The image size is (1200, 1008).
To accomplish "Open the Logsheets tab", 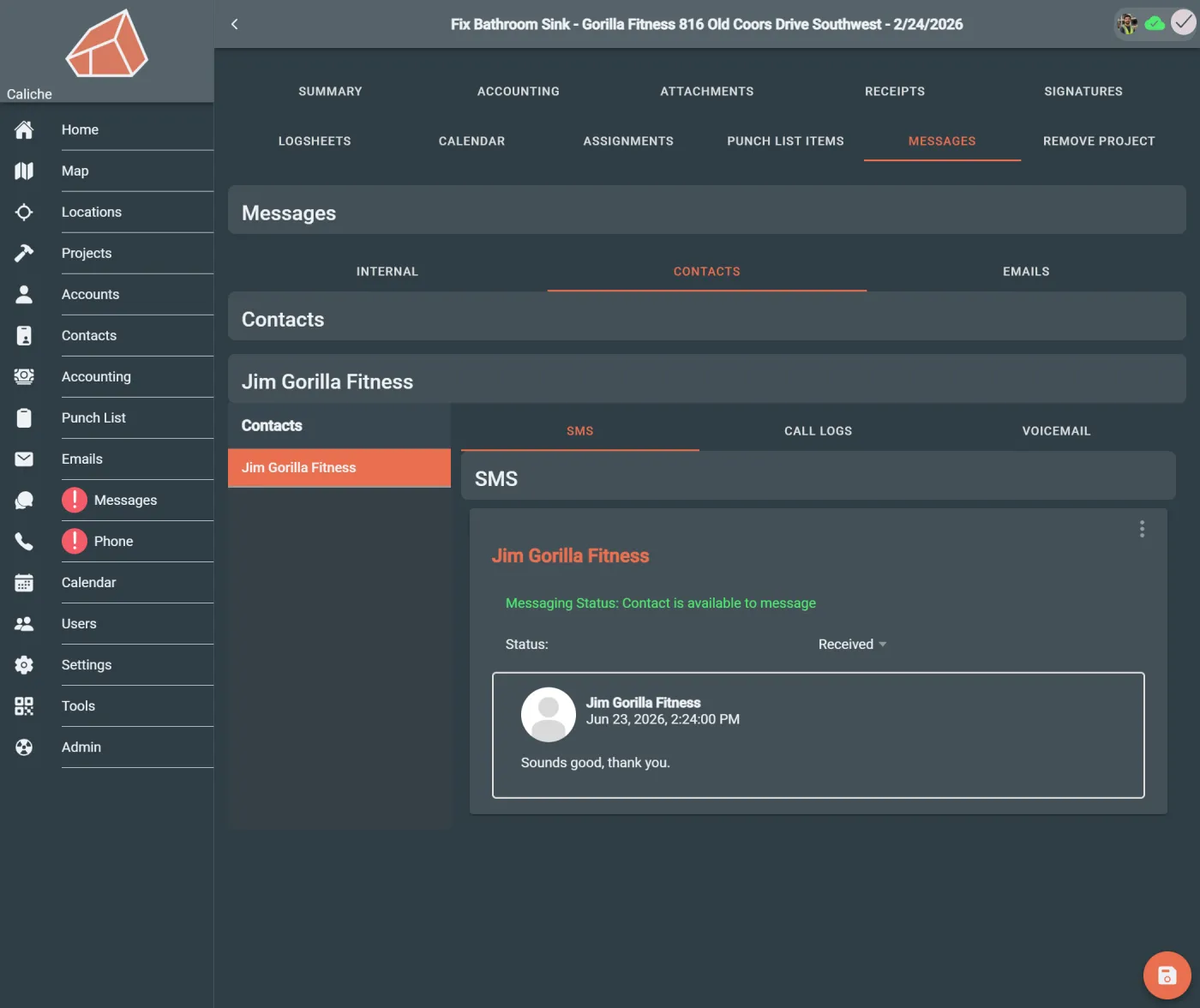I will [315, 141].
